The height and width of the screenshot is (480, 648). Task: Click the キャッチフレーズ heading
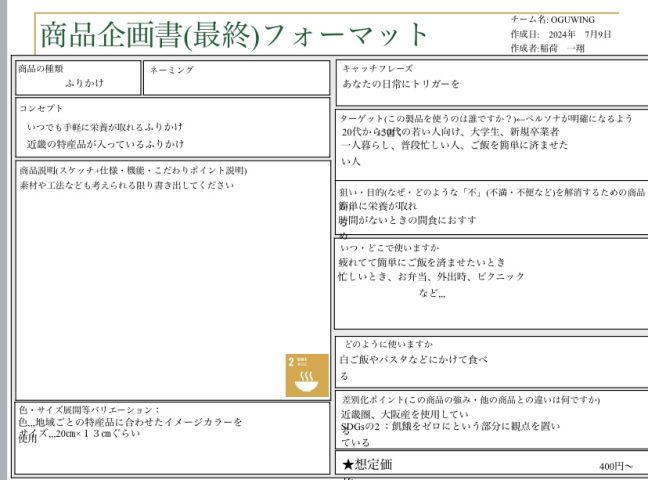pyautogui.click(x=371, y=68)
